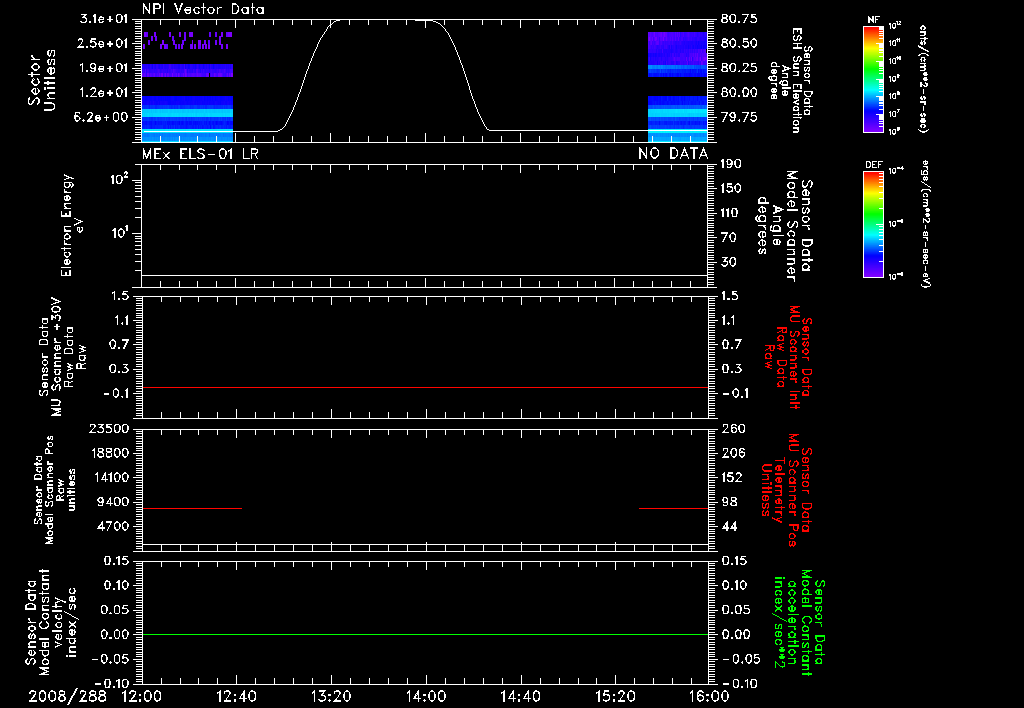Click the 70 scanner angle tick value
Viewport: 1024px width, 708px height.
pyautogui.click(x=729, y=238)
